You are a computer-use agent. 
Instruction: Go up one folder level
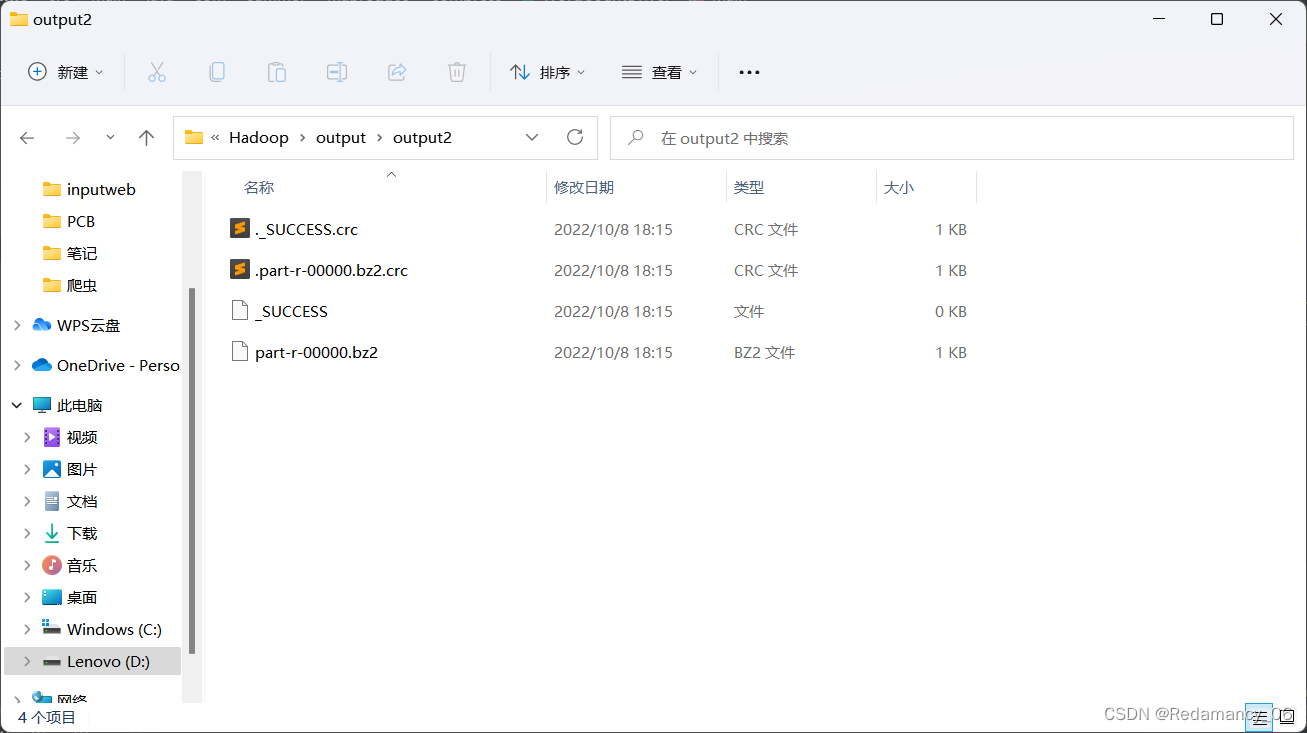[x=146, y=138]
